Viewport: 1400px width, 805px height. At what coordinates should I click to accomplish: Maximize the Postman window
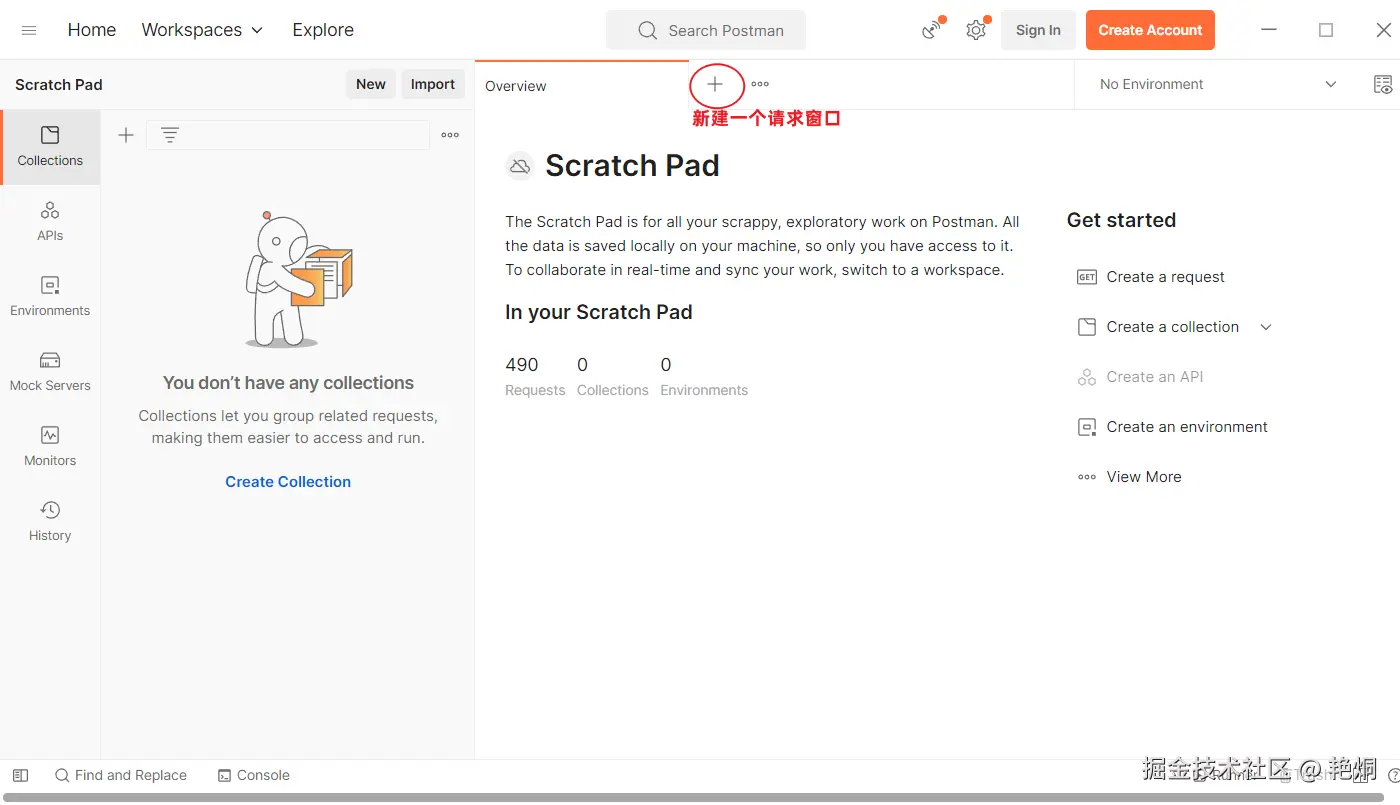point(1326,30)
